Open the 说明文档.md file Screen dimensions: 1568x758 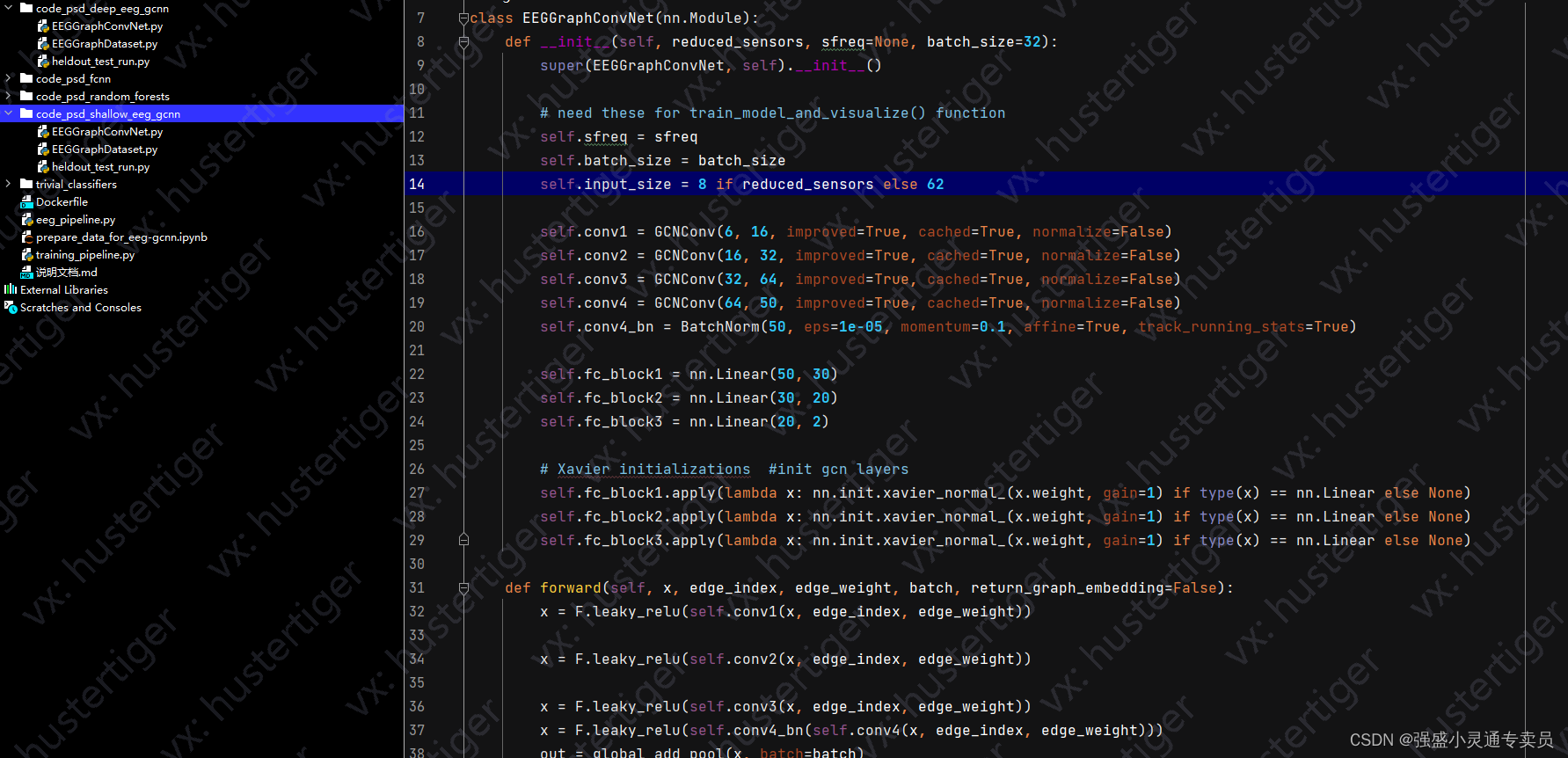point(67,272)
